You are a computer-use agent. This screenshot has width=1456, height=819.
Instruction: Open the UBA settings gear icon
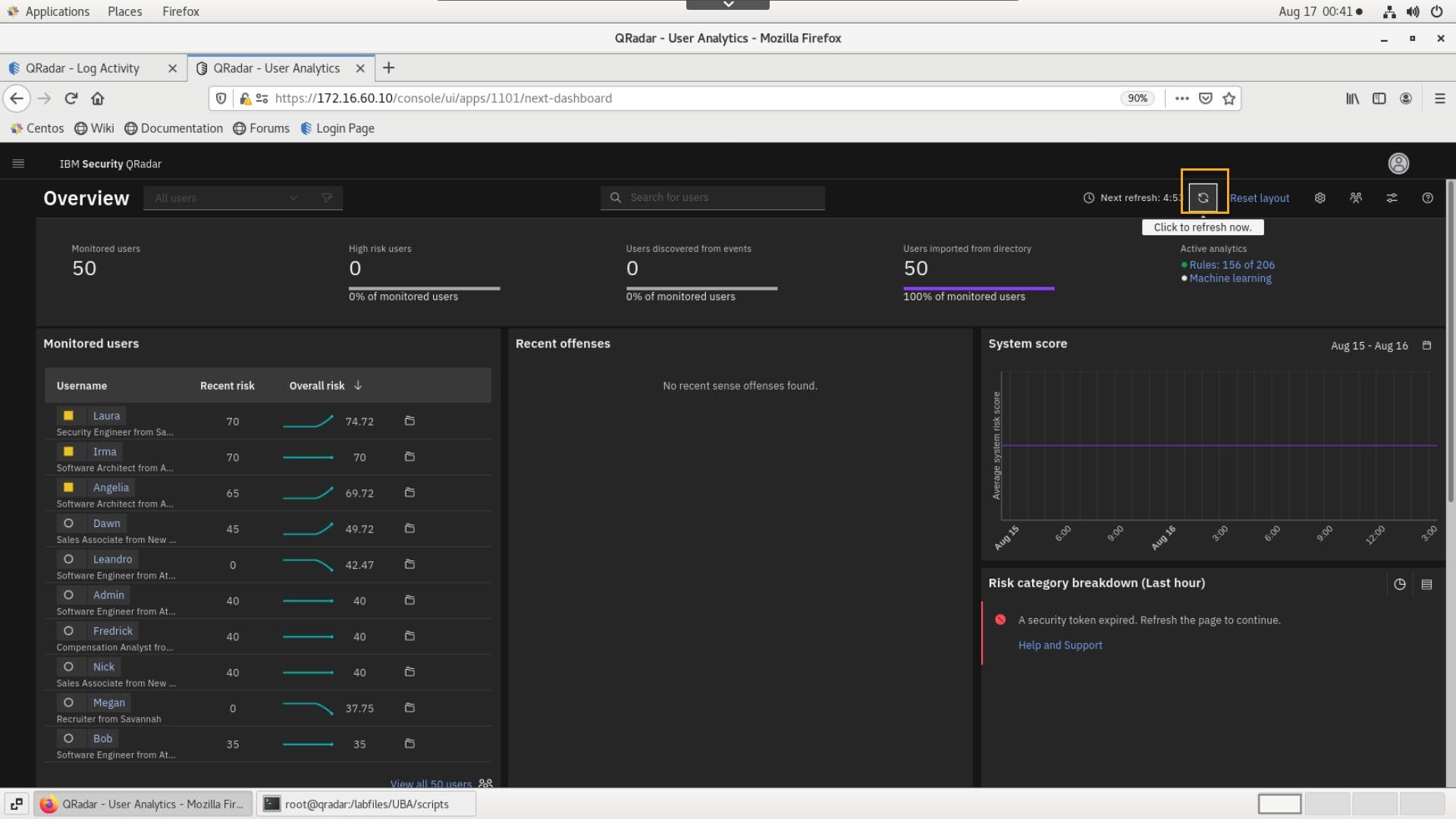click(1319, 198)
